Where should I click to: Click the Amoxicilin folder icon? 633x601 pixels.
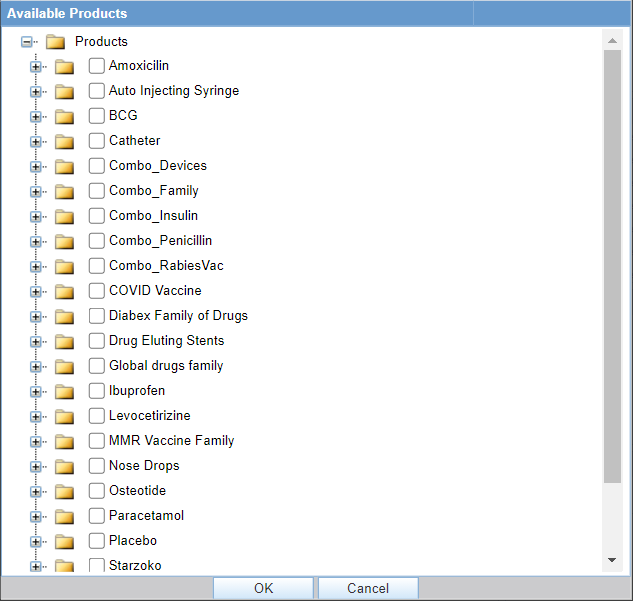tap(64, 67)
